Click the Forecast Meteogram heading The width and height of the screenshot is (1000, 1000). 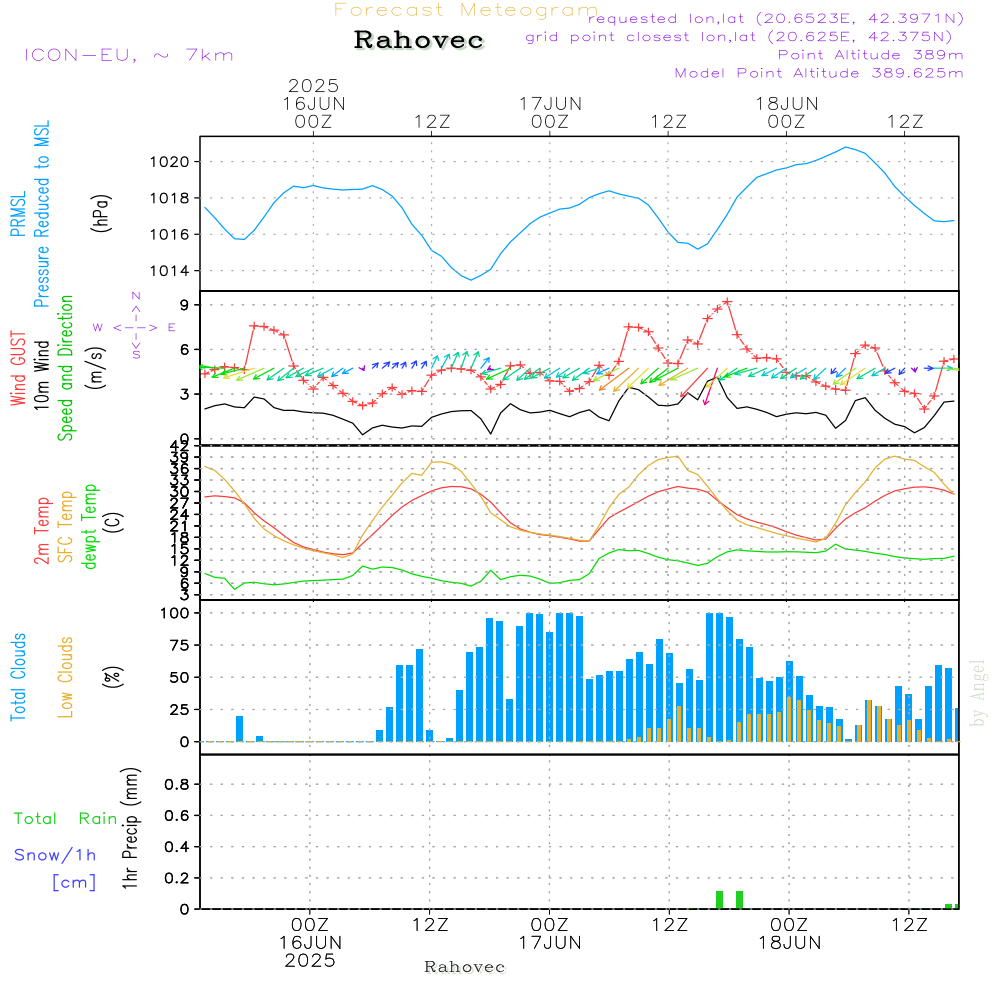click(465, 11)
